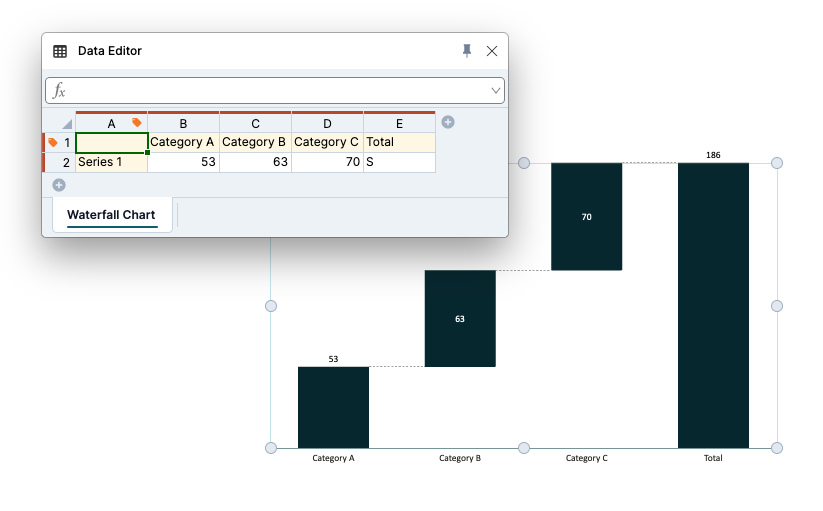Viewport: 823px width, 511px height.
Task: Grab the chart's top-right resize handle
Action: pos(777,163)
